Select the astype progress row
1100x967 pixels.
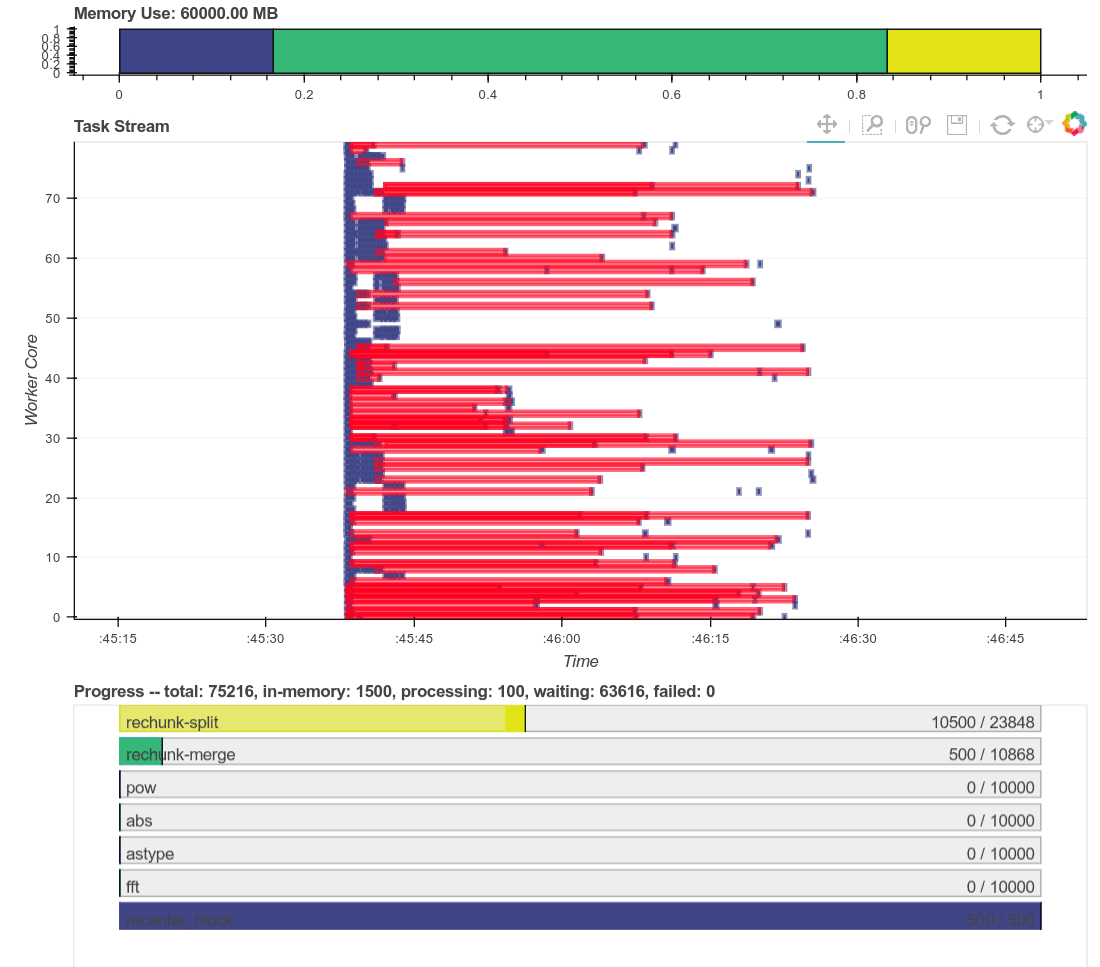click(x=580, y=851)
